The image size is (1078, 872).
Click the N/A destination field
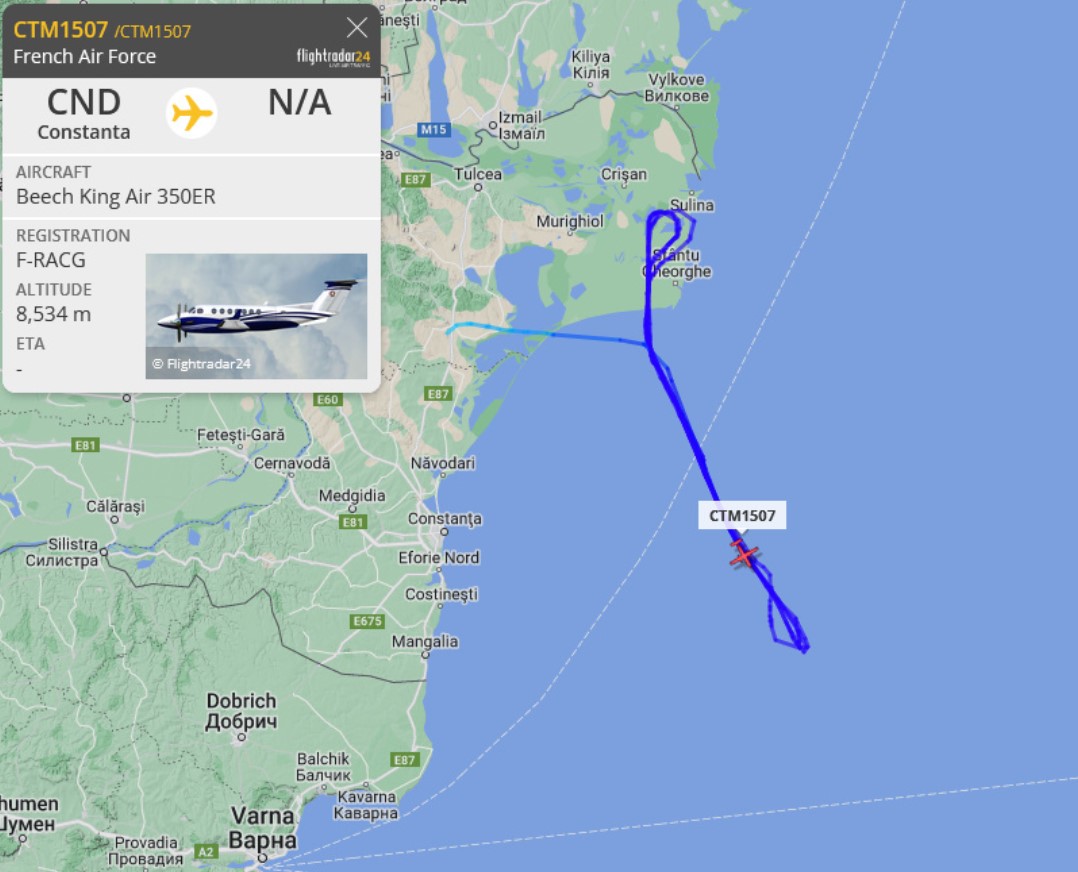[300, 102]
